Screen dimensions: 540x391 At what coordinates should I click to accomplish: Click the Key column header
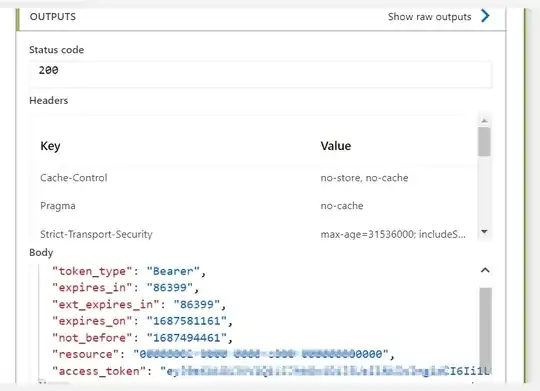point(50,146)
